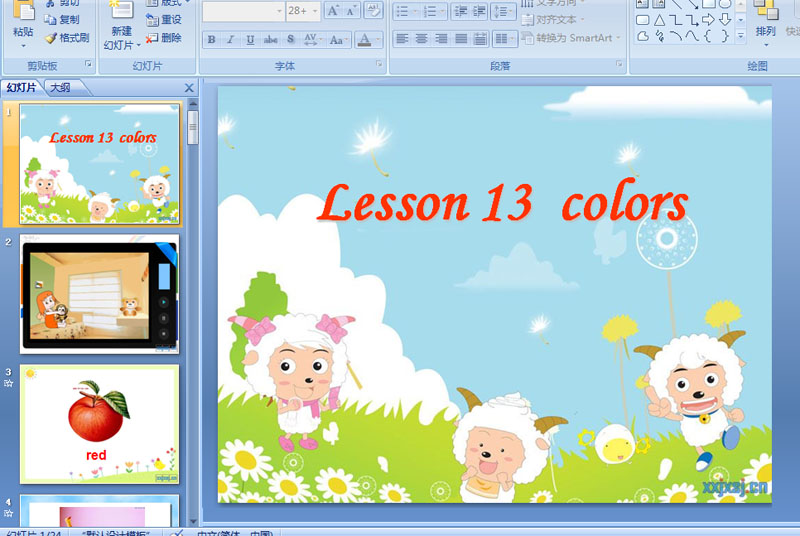Open the font color dropdown arrow
The height and width of the screenshot is (536, 800).
(x=378, y=39)
